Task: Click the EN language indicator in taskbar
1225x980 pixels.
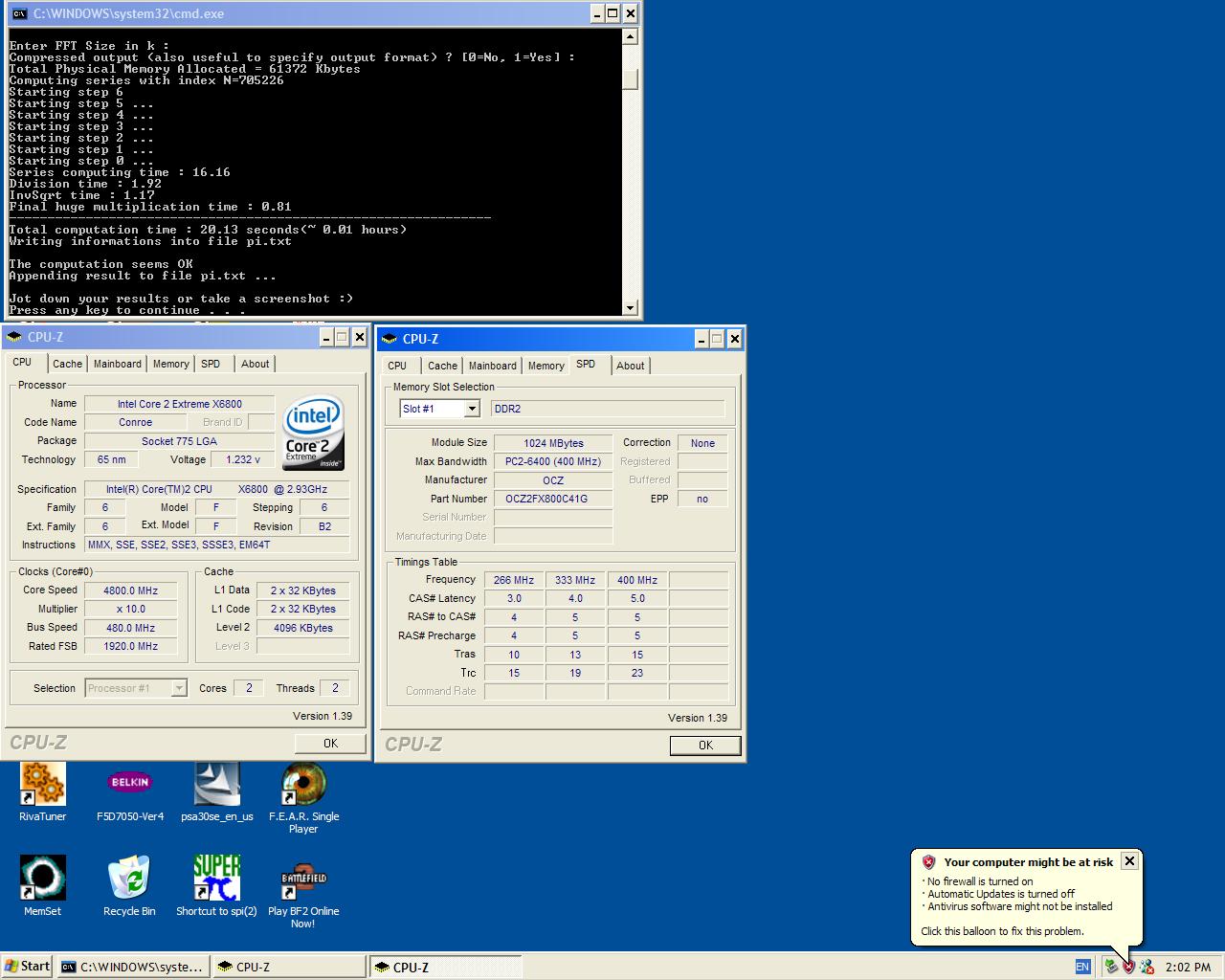Action: (1082, 967)
